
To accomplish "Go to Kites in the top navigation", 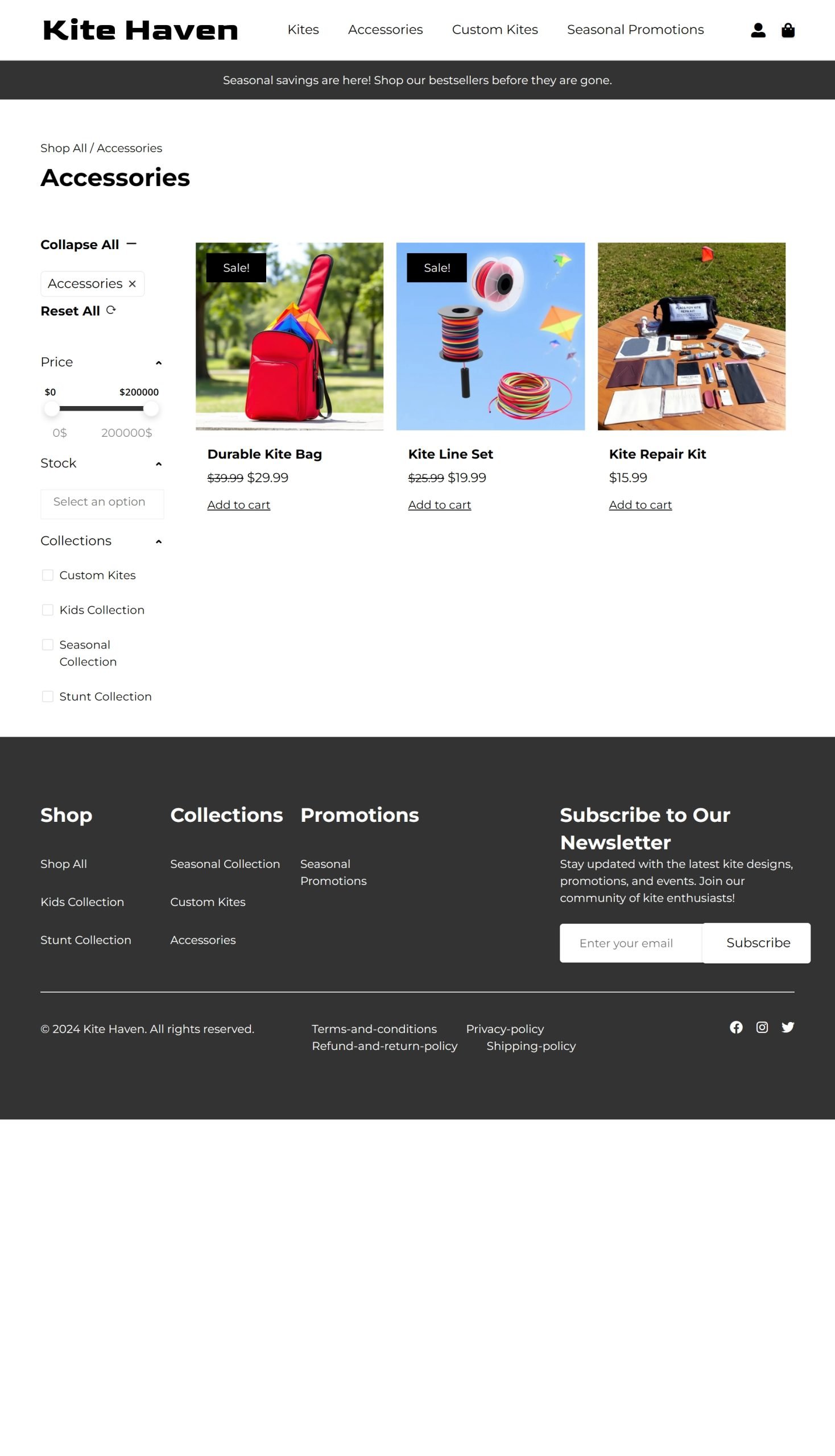I will point(303,29).
